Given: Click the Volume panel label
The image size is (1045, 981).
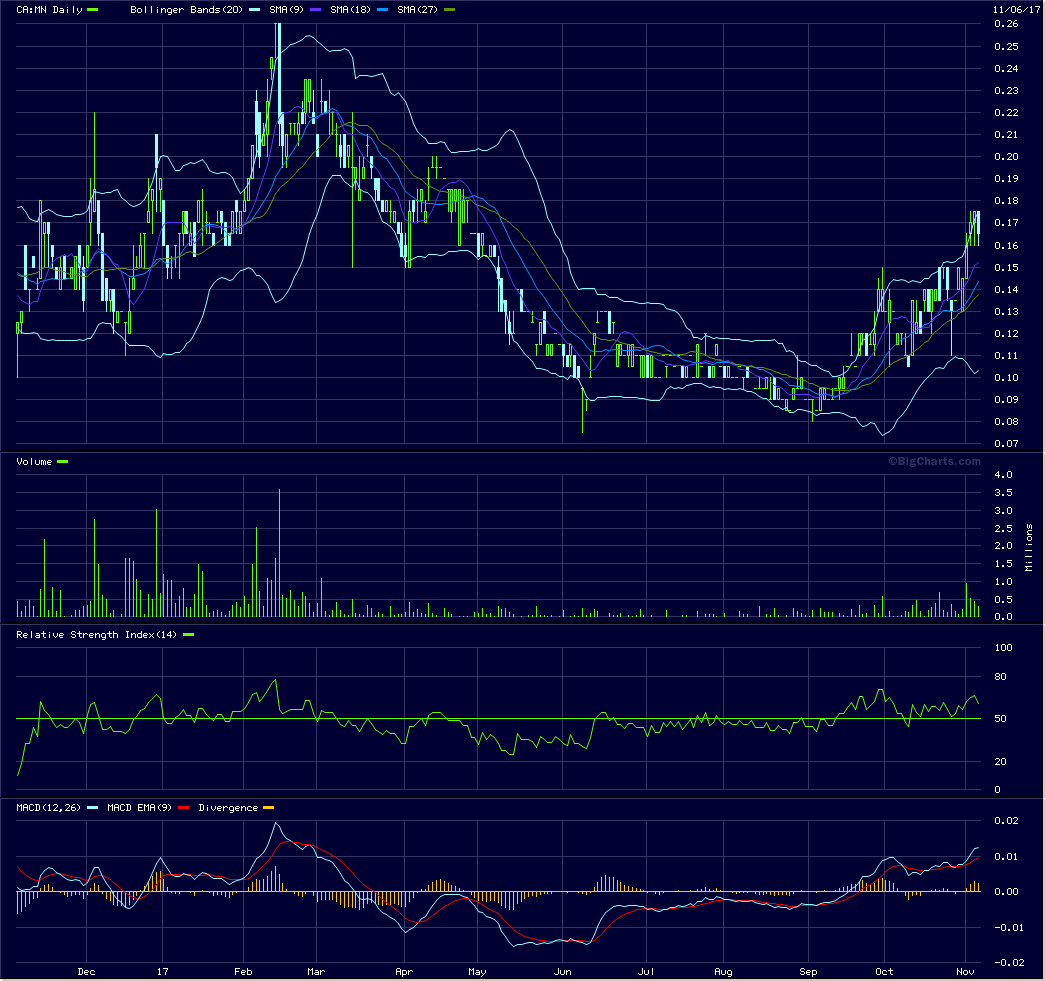Looking at the screenshot, I should [34, 461].
